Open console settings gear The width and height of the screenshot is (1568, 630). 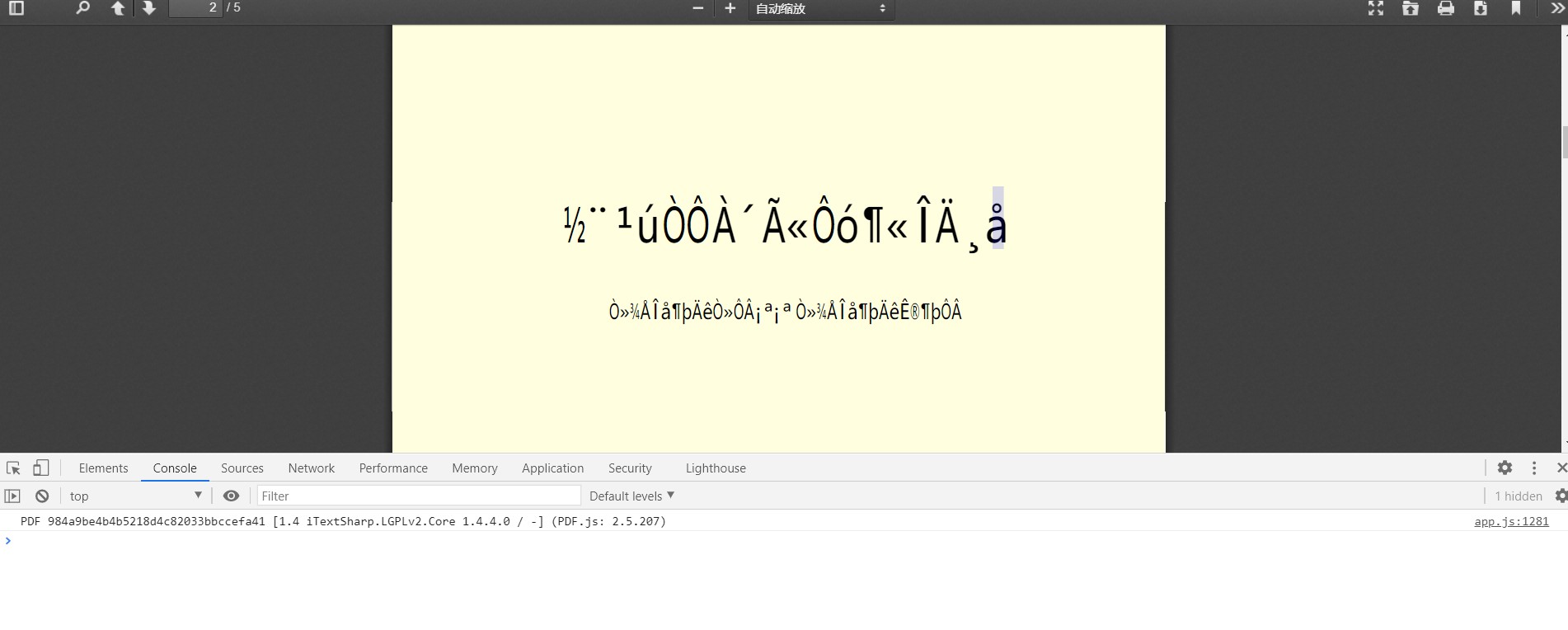(x=1561, y=496)
